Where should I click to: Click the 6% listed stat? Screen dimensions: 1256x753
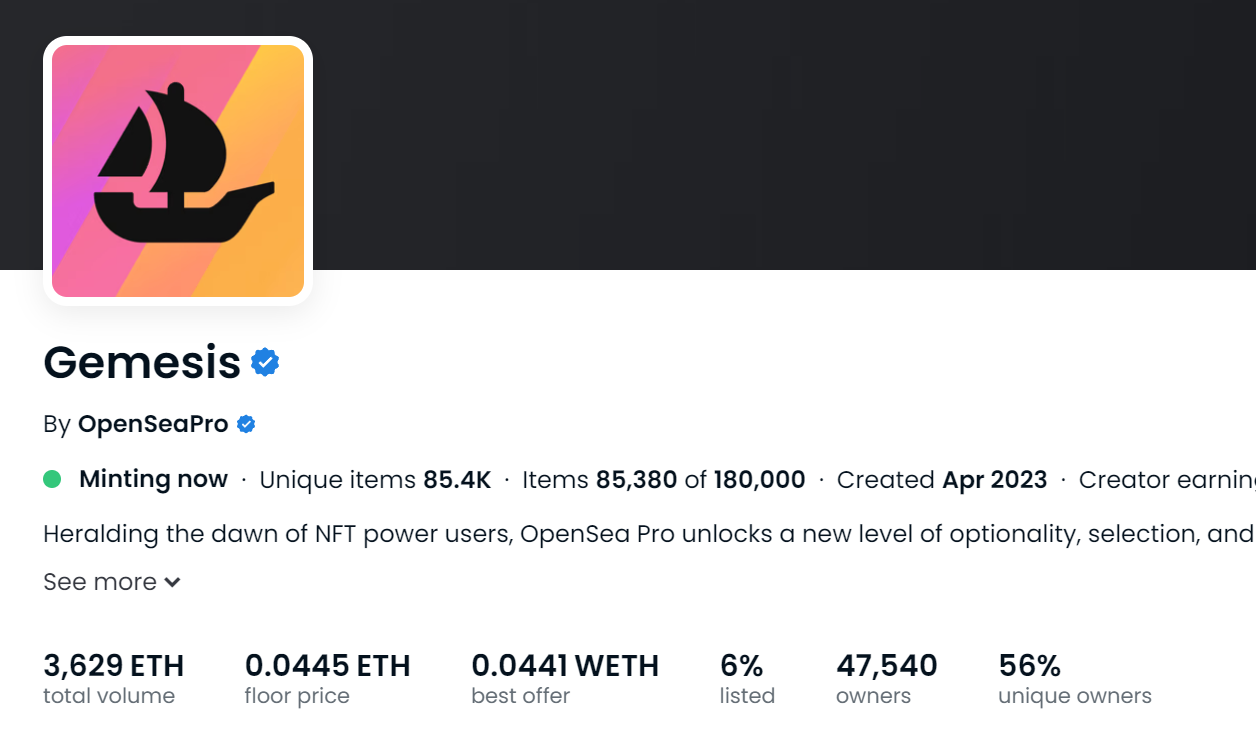pyautogui.click(x=747, y=679)
